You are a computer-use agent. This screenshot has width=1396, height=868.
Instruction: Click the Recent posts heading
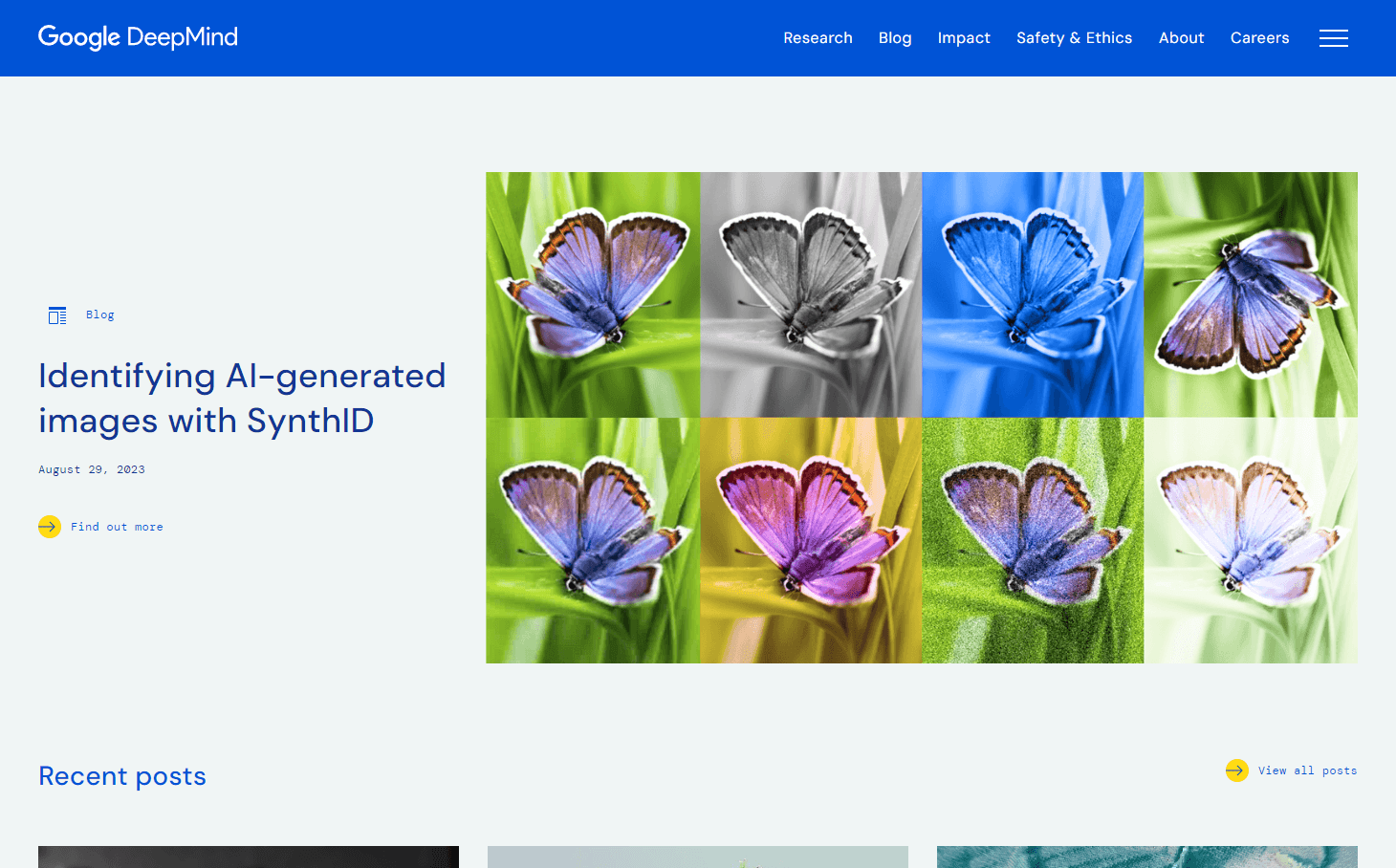pos(122,776)
